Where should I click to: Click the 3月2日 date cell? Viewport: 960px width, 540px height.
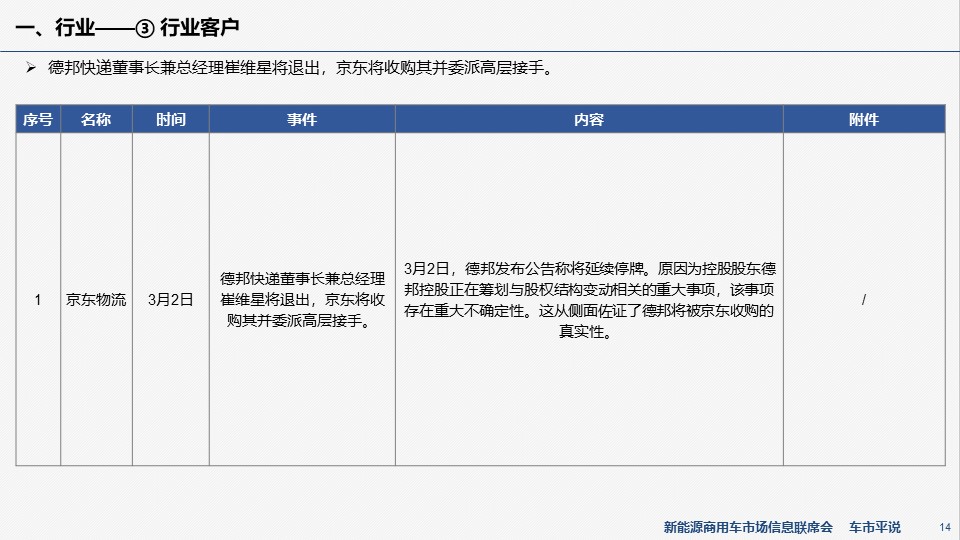pos(171,299)
